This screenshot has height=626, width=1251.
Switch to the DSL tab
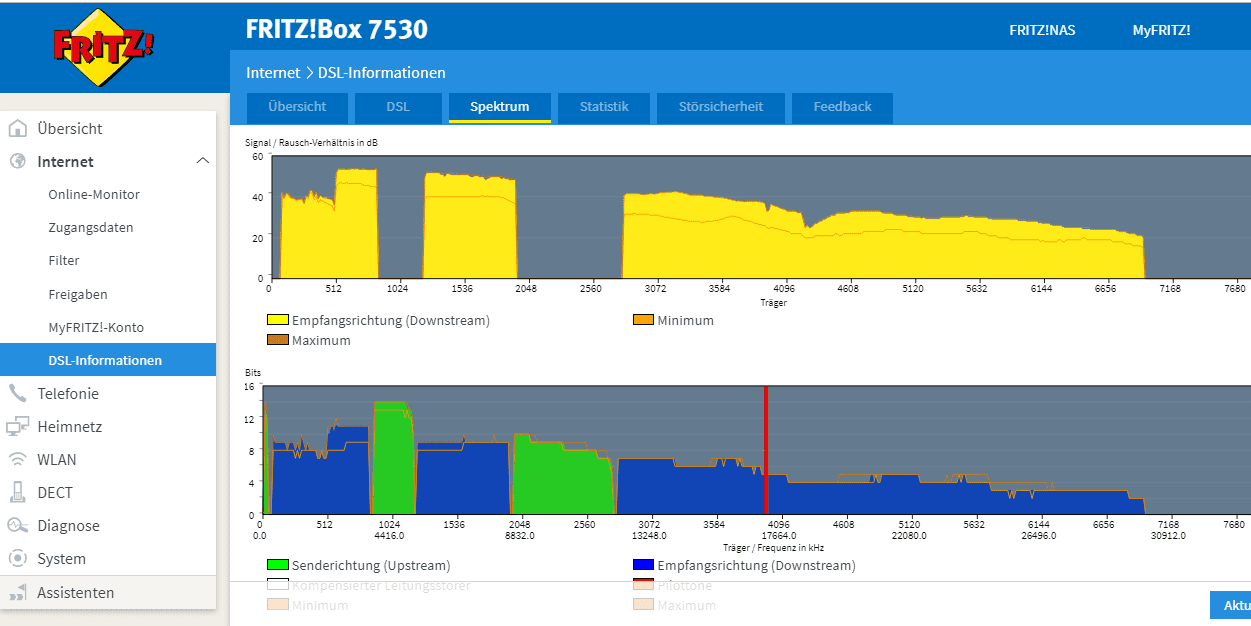pyautogui.click(x=398, y=106)
